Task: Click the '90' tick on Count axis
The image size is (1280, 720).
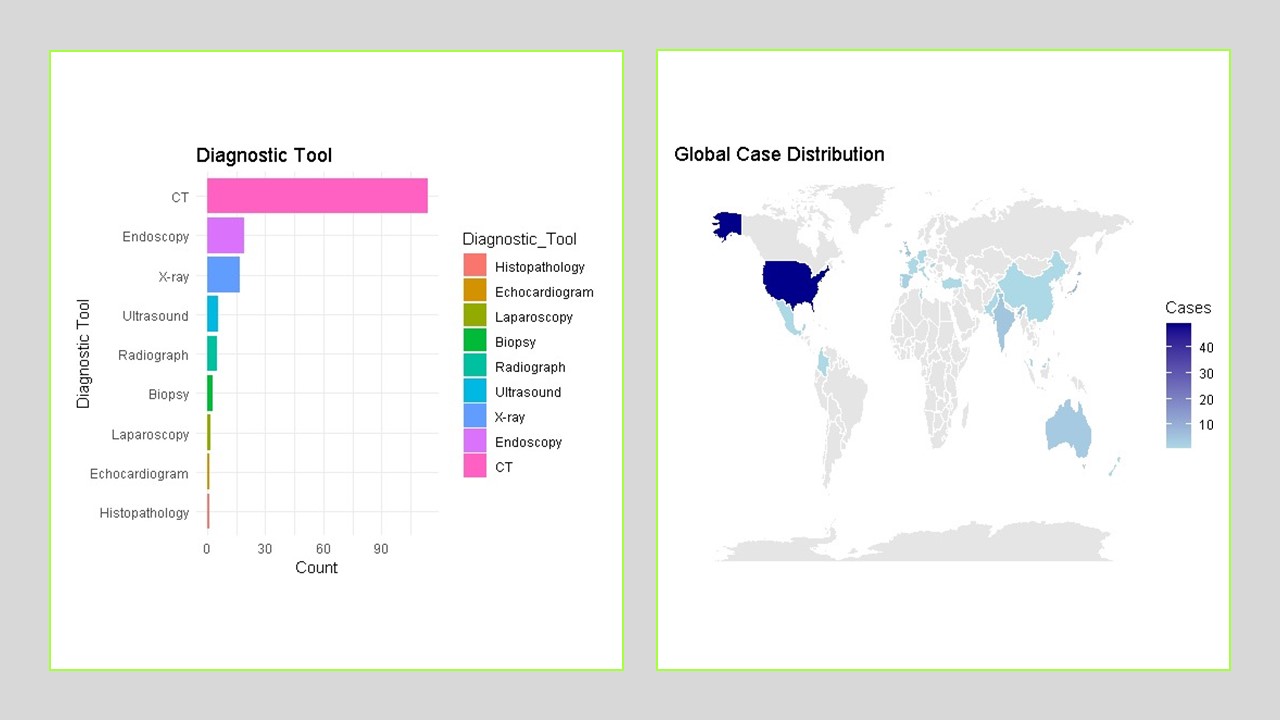Action: tap(381, 549)
